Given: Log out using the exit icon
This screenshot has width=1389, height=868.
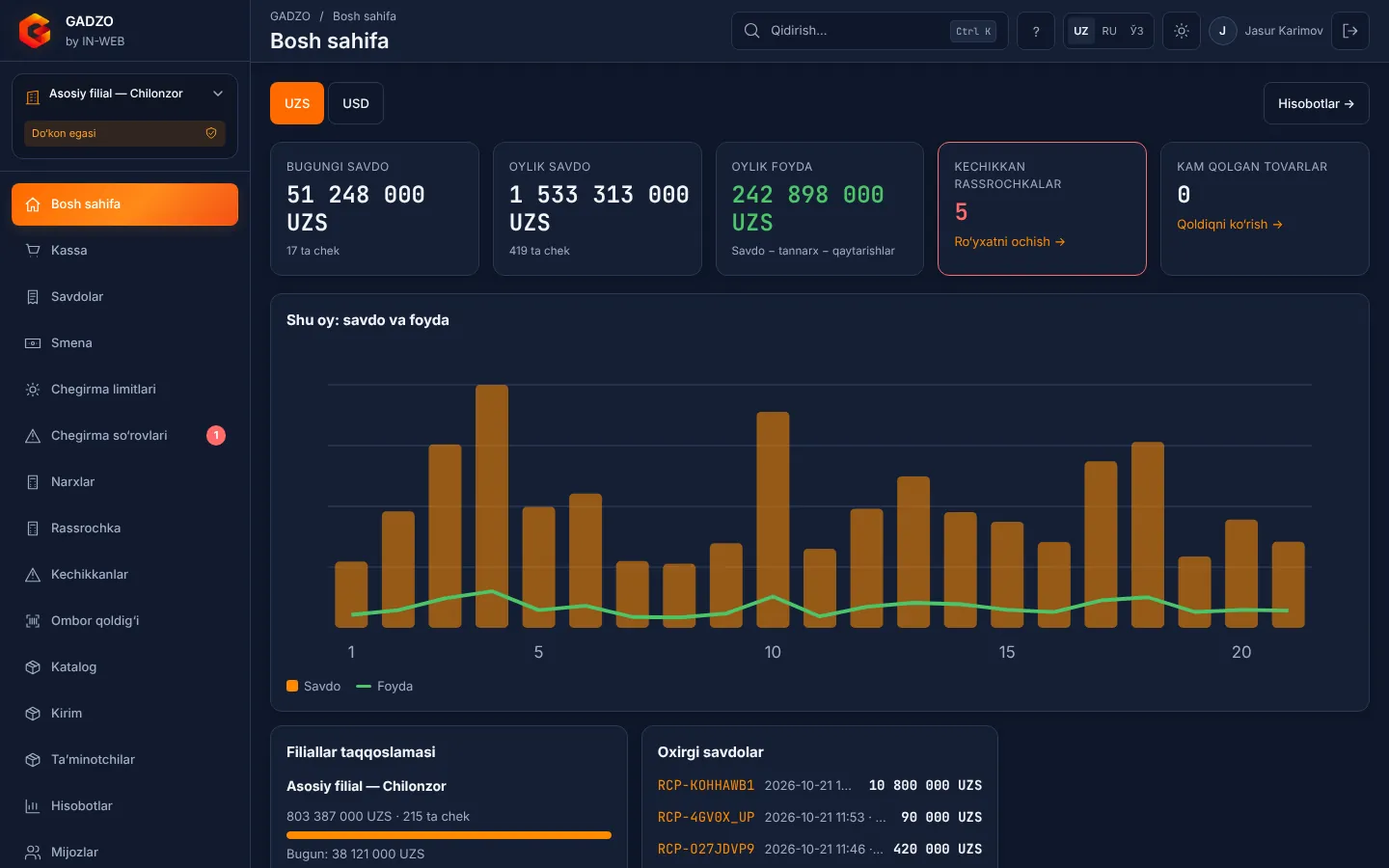Looking at the screenshot, I should pos(1350,31).
